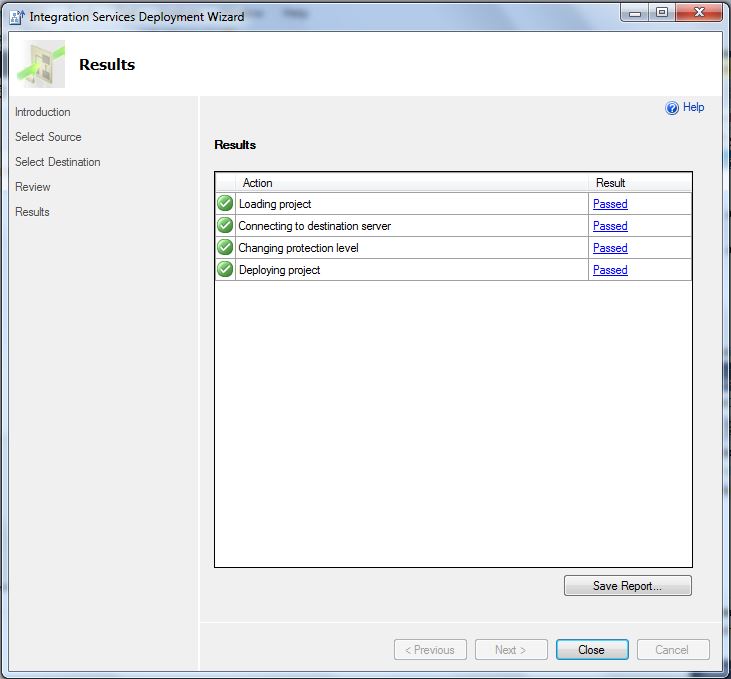Click the green check icon for Loading project
731x679 pixels.
[225, 203]
